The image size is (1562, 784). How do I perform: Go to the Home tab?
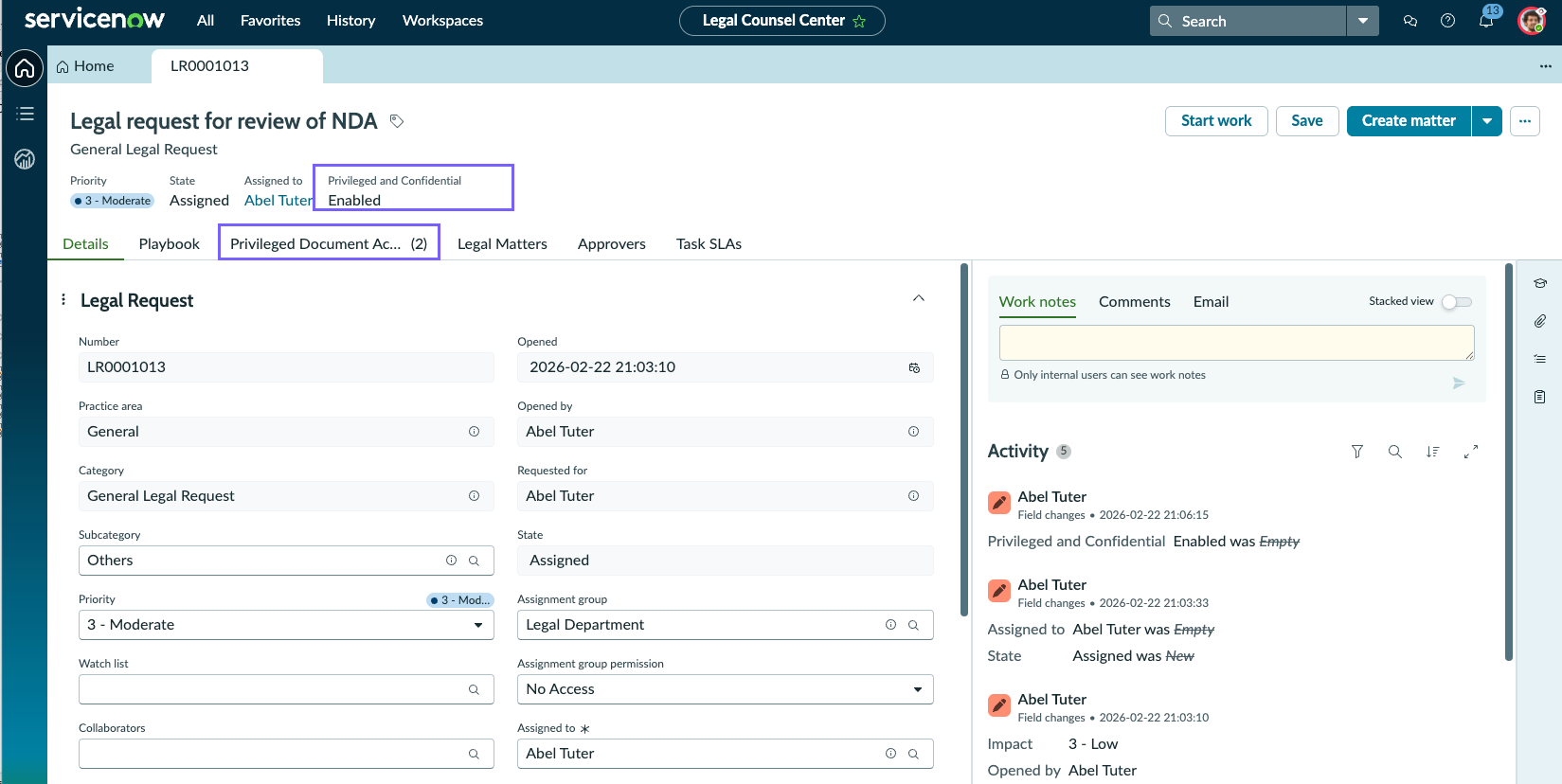85,66
